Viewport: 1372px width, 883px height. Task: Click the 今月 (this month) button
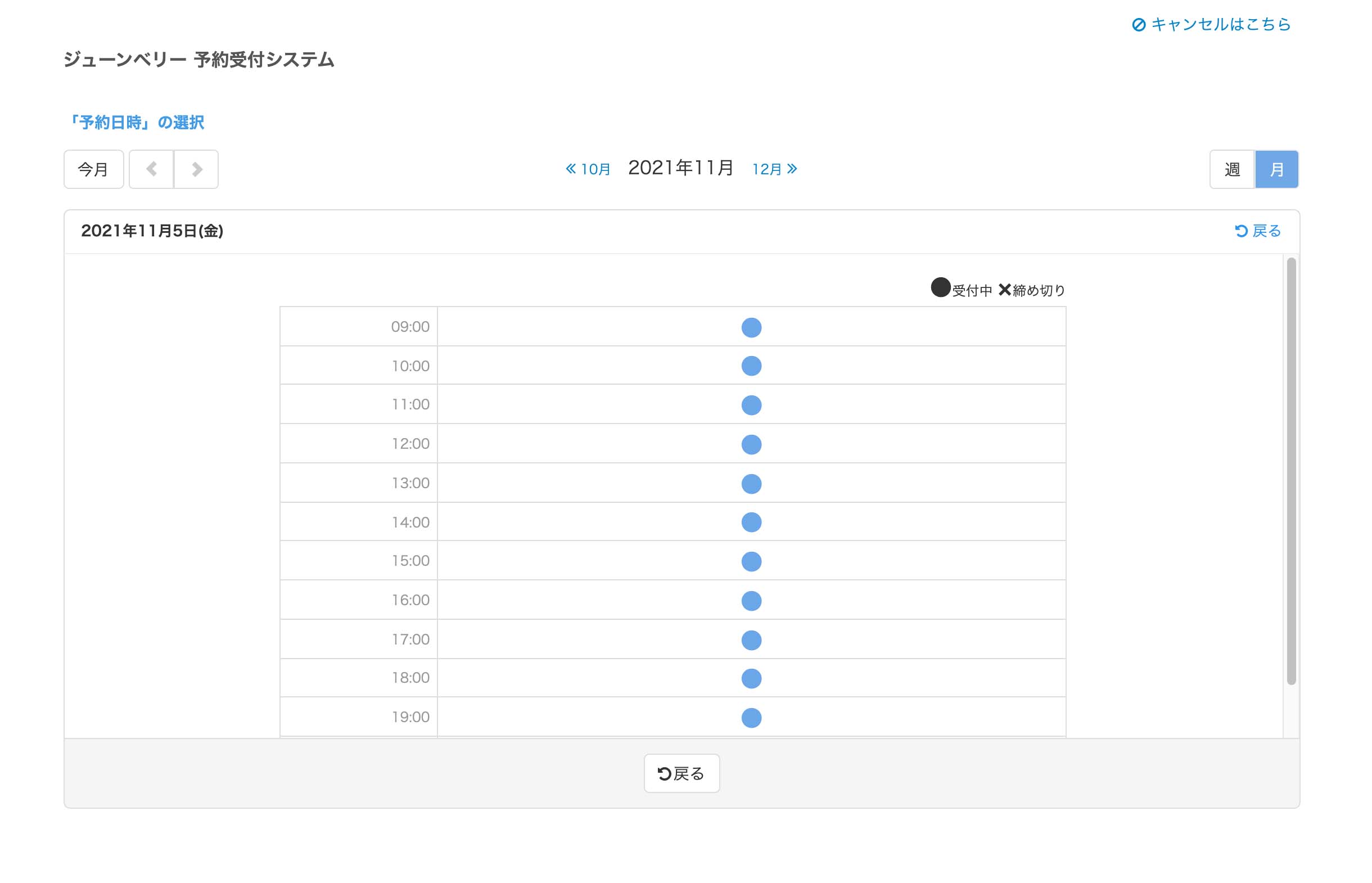click(93, 169)
